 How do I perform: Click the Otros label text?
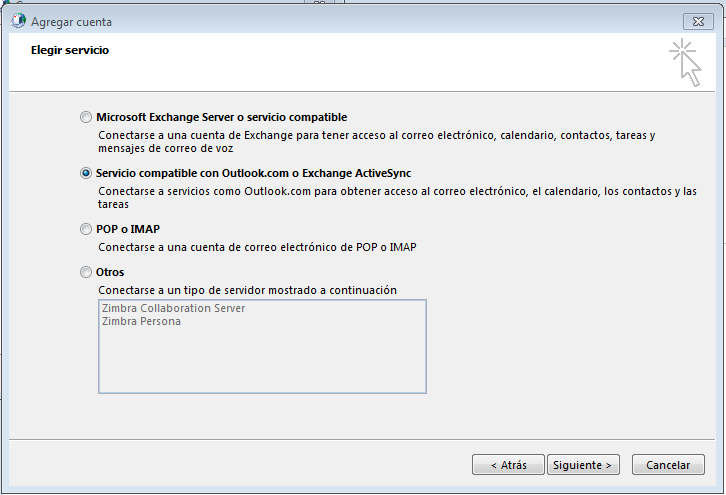110,272
